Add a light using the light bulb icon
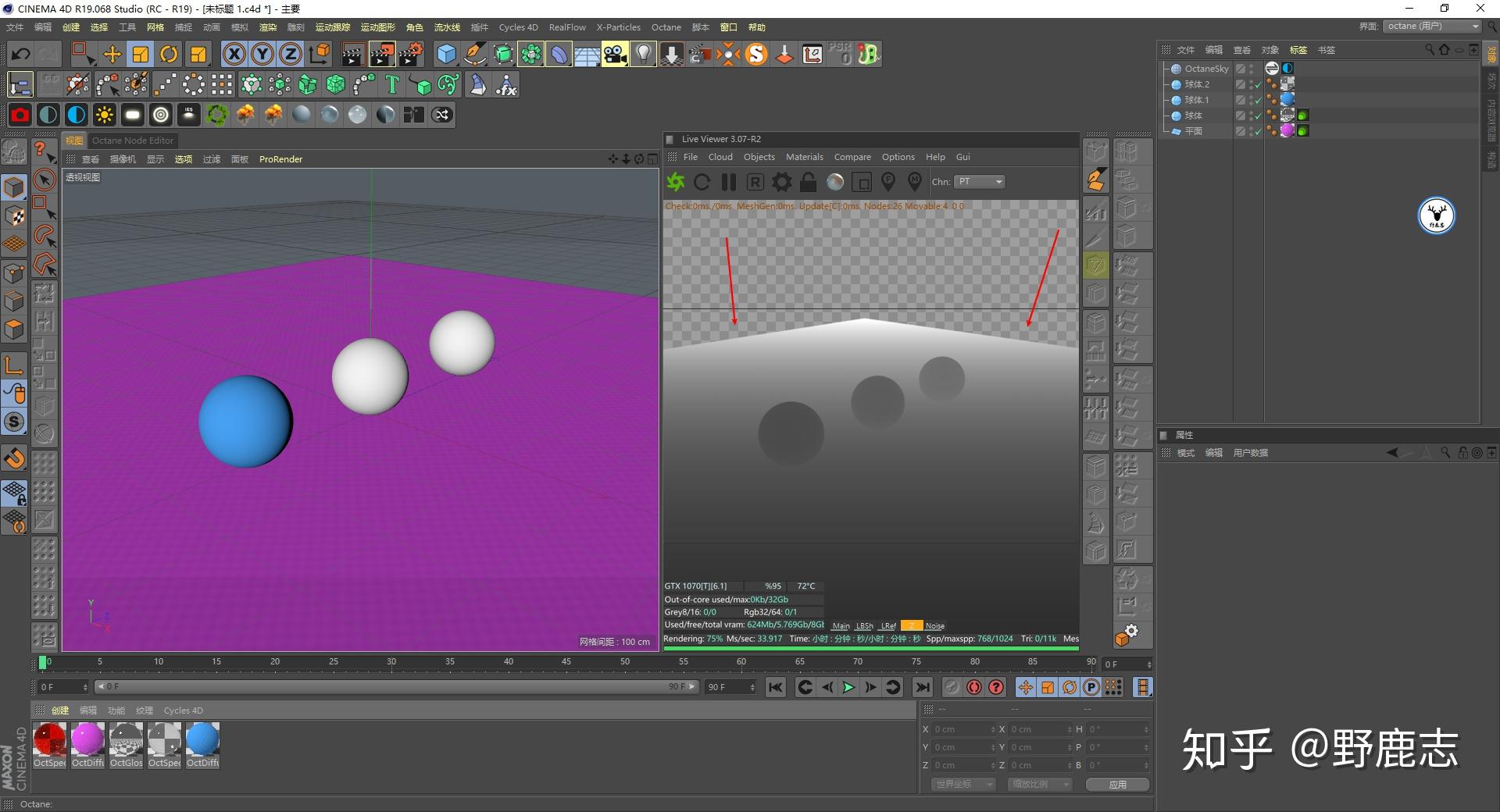Screen dimensions: 1500x812 (643, 54)
